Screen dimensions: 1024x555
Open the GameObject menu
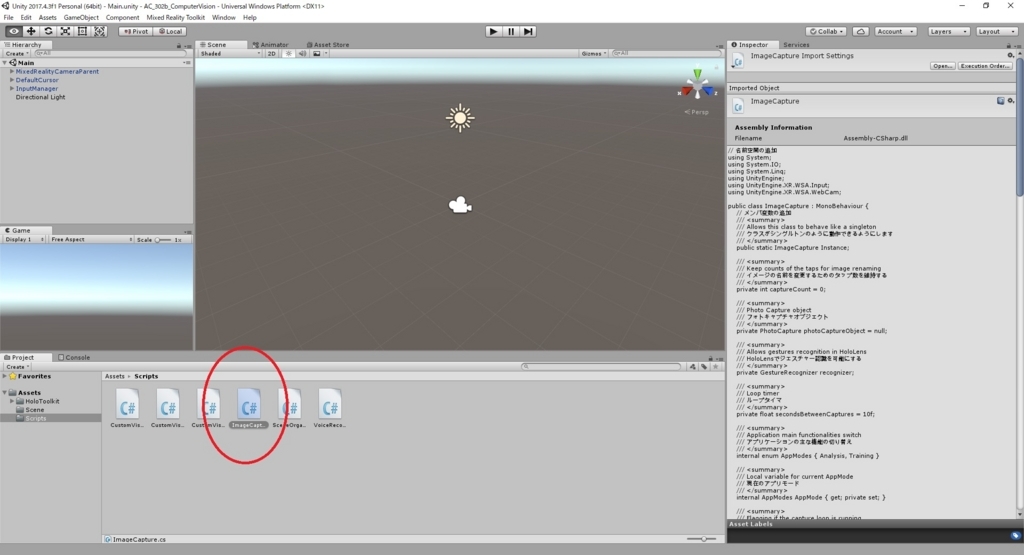[81, 18]
